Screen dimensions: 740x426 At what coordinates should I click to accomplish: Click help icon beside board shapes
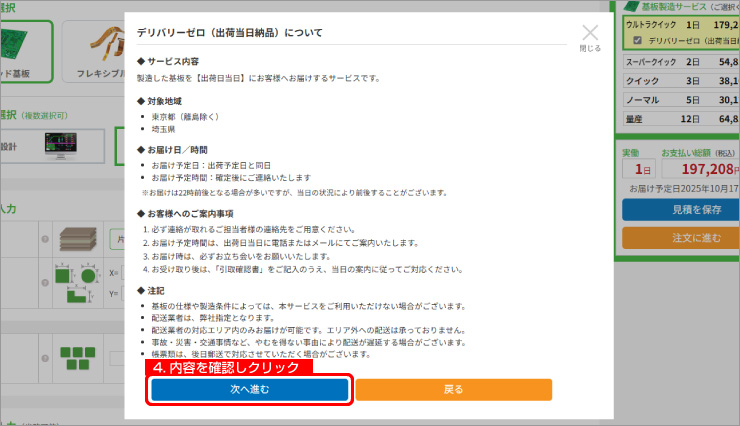(x=46, y=282)
